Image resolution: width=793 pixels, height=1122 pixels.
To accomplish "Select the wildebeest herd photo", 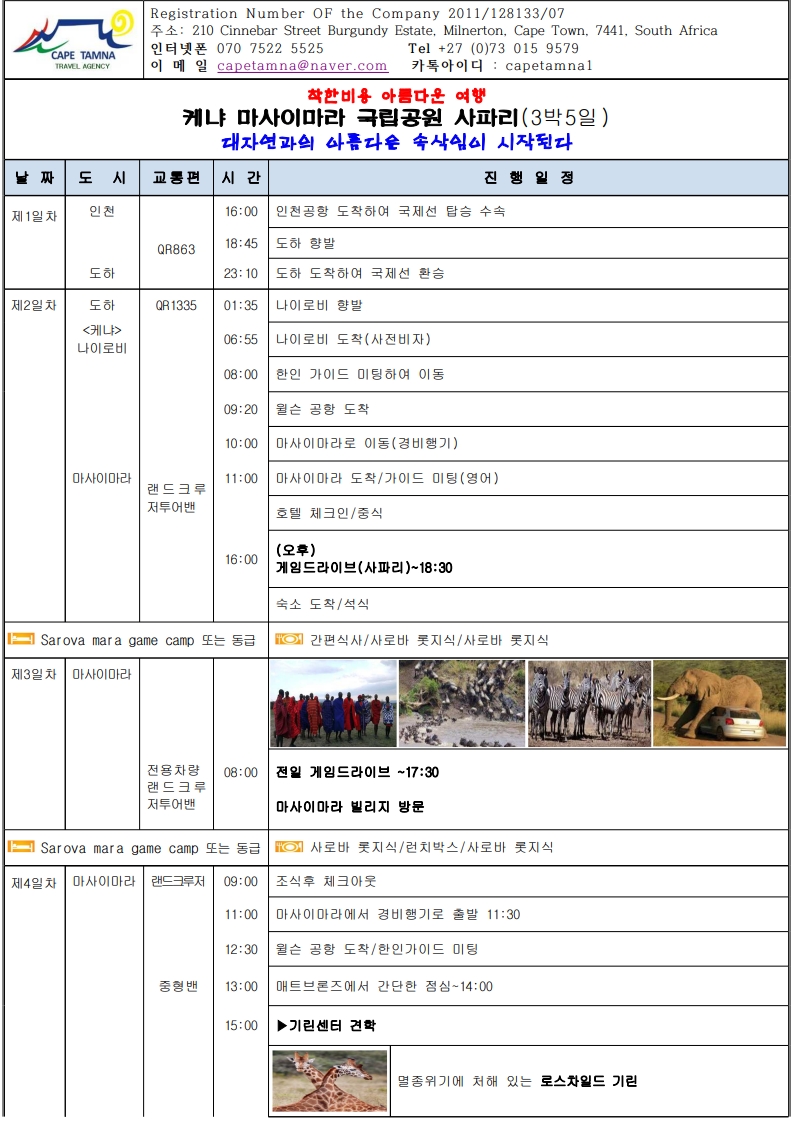I will coord(461,703).
